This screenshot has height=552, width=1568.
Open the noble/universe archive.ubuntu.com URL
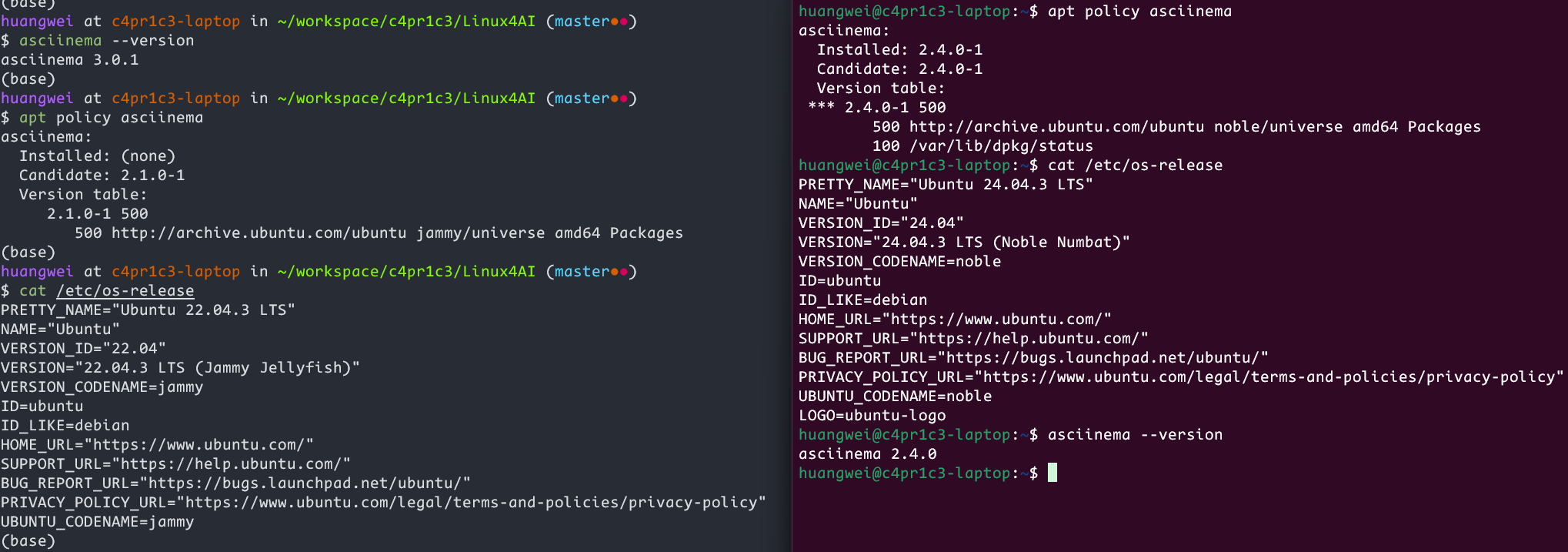[1056, 126]
